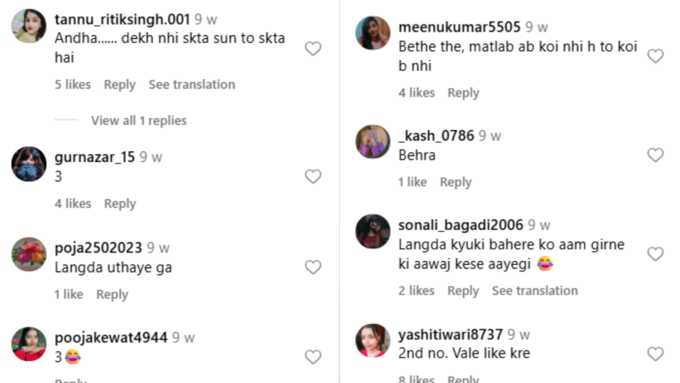Like poja2502023's comment via heart
This screenshot has height=383, width=680.
(313, 267)
